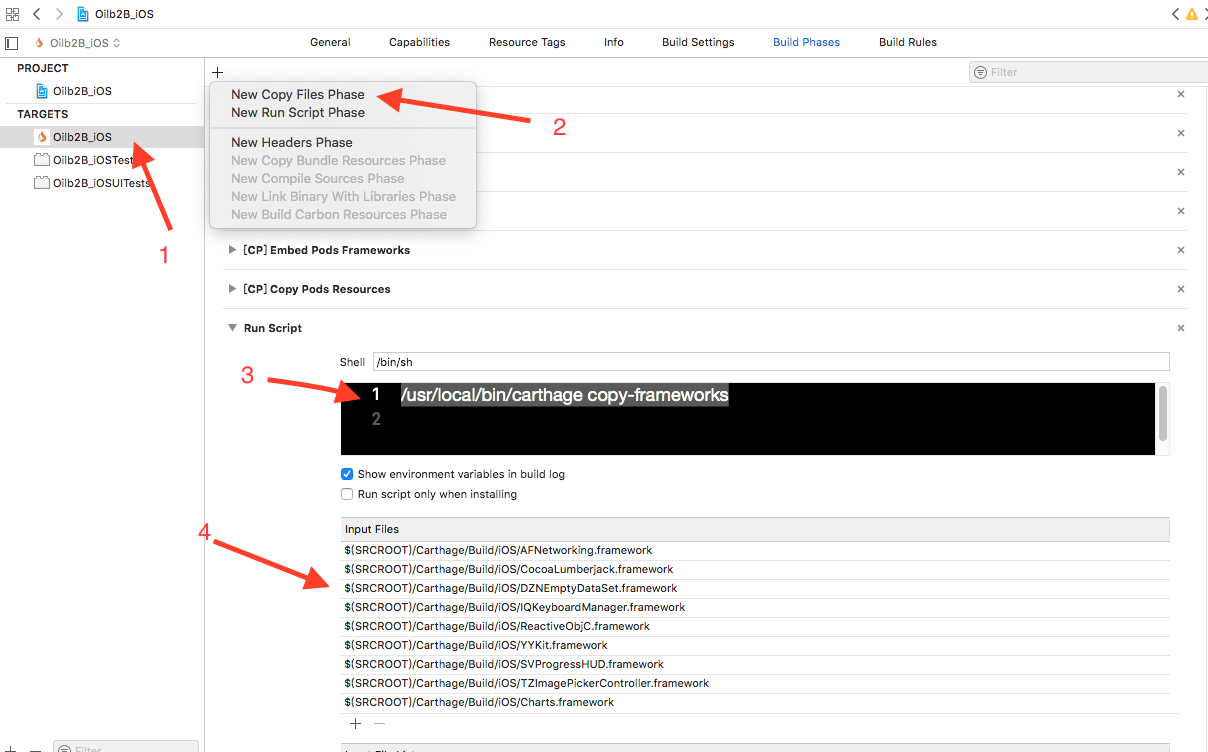Click New Link Binary With Libraries Phase entry
Image resolution: width=1208 pixels, height=752 pixels.
point(342,197)
